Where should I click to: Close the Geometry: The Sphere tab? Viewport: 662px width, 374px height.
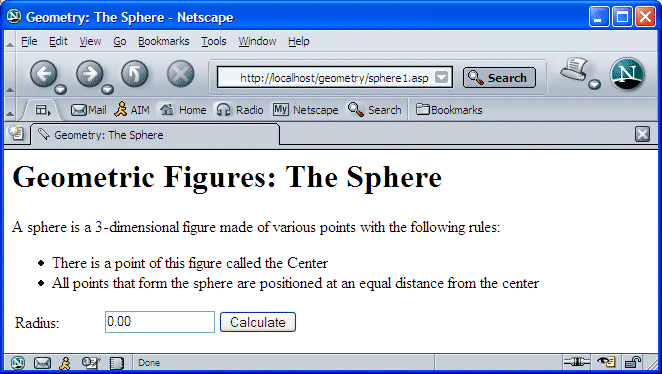tap(642, 135)
